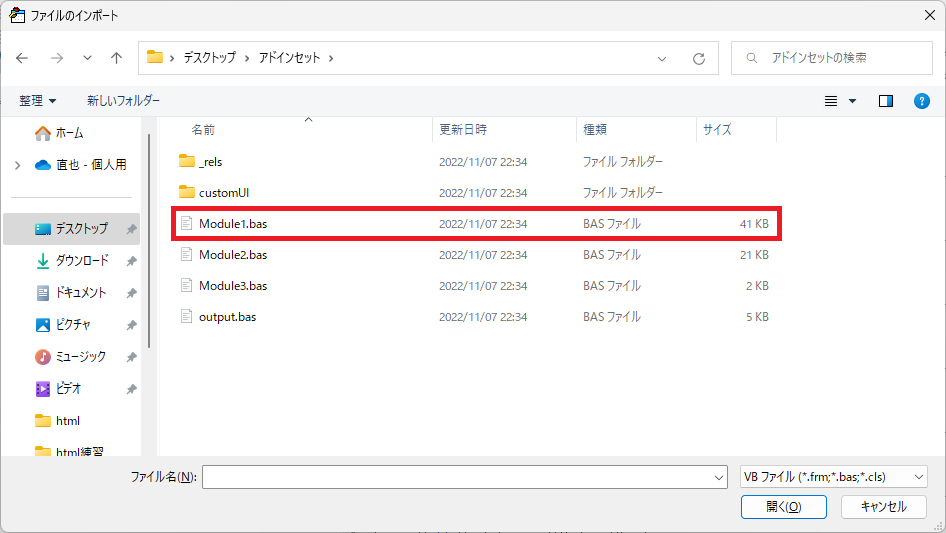Select the Module1.bas file

point(477,224)
